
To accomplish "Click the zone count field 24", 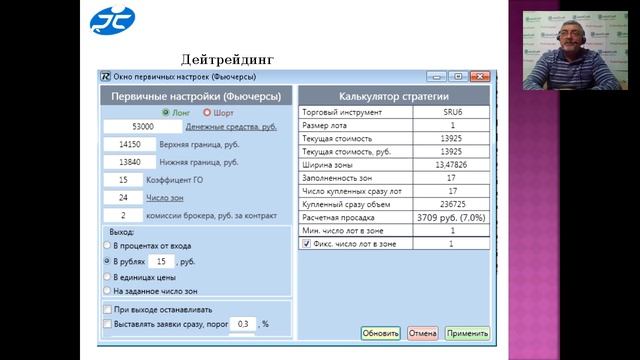I will coord(123,198).
